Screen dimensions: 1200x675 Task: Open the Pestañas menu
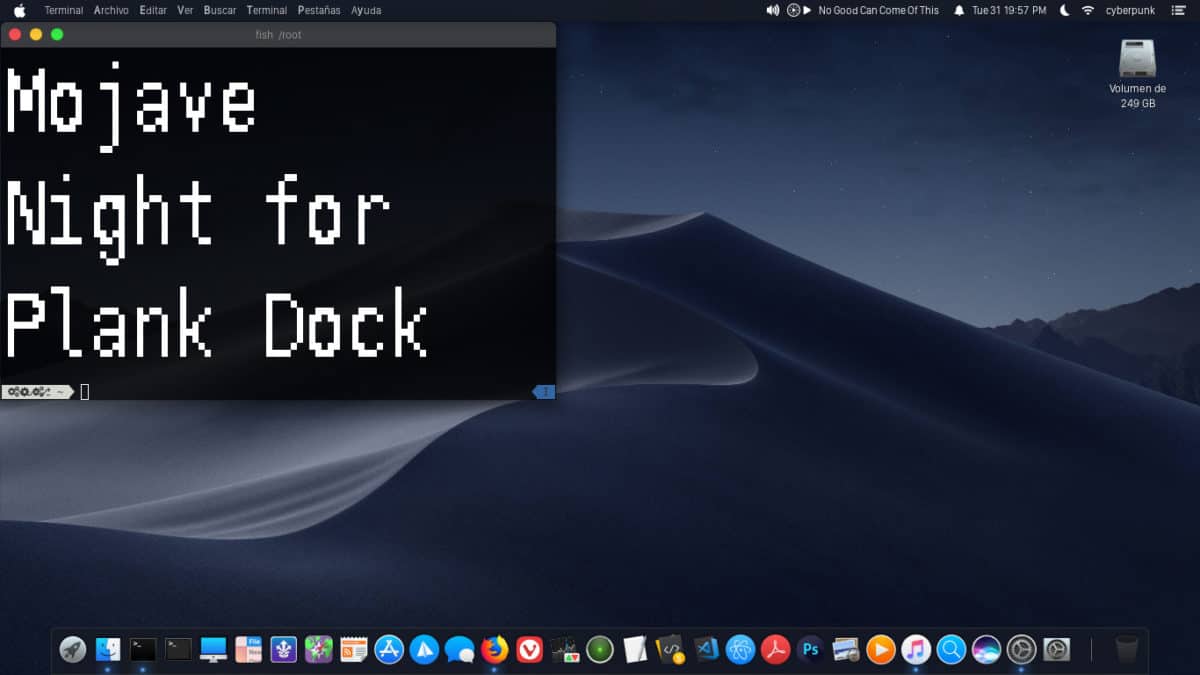[318, 10]
